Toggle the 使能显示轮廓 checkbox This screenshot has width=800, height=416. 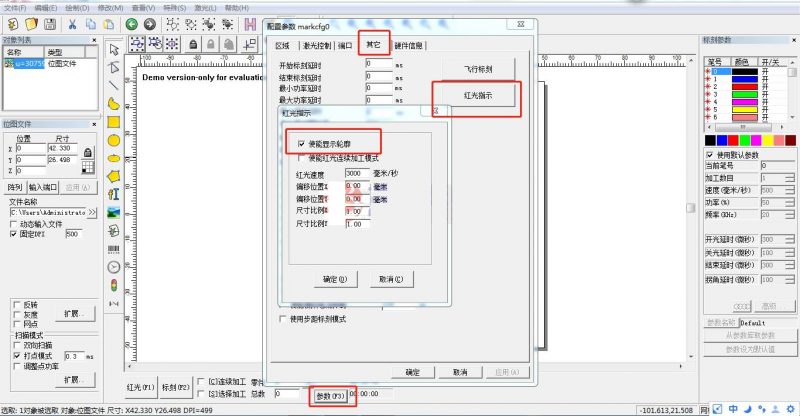pos(301,144)
